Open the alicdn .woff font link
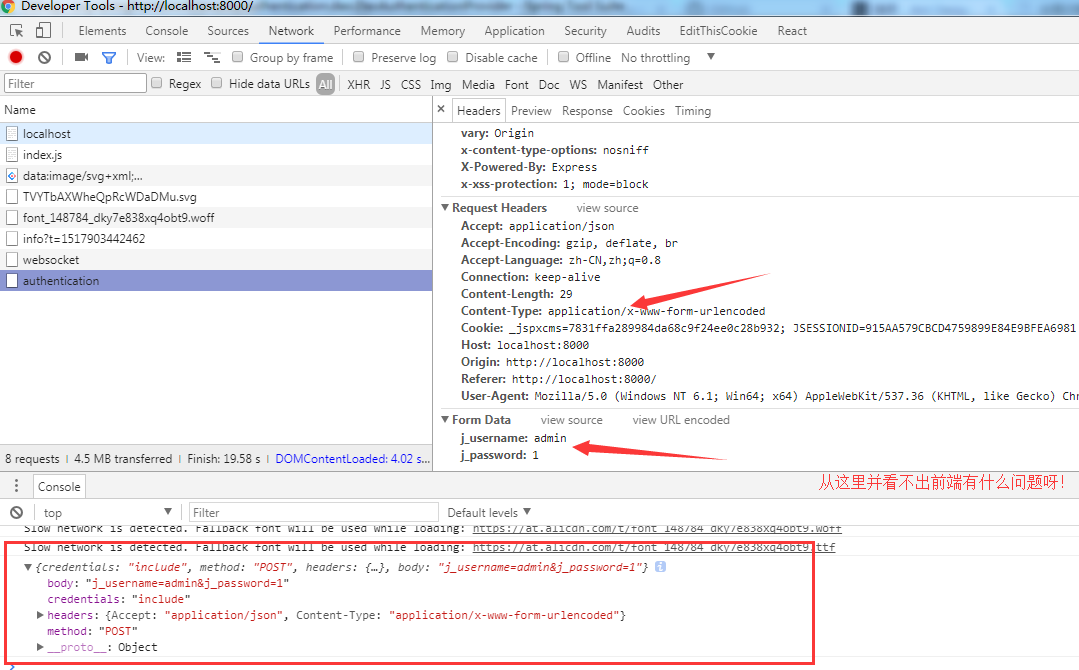 point(657,528)
